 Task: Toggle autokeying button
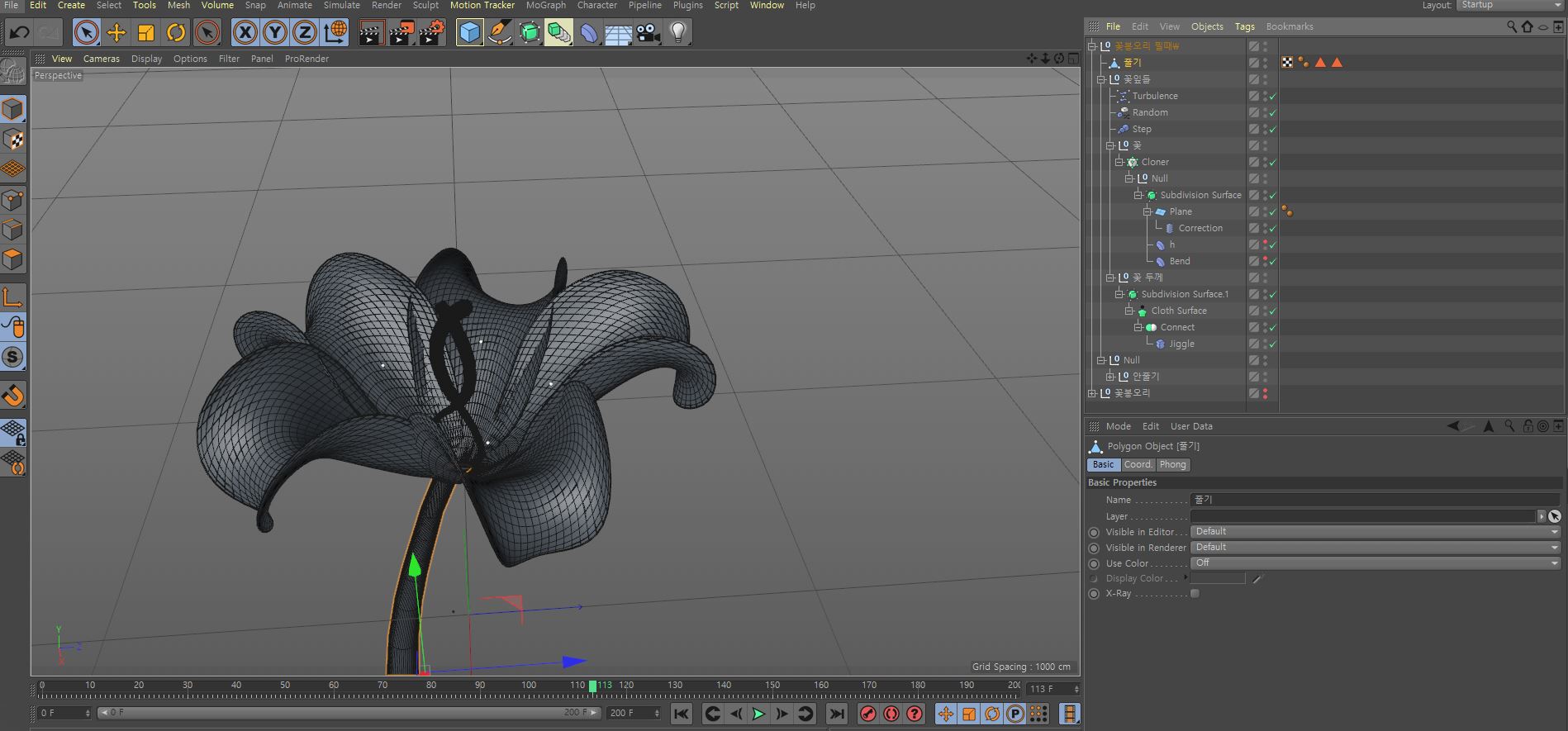point(891,714)
